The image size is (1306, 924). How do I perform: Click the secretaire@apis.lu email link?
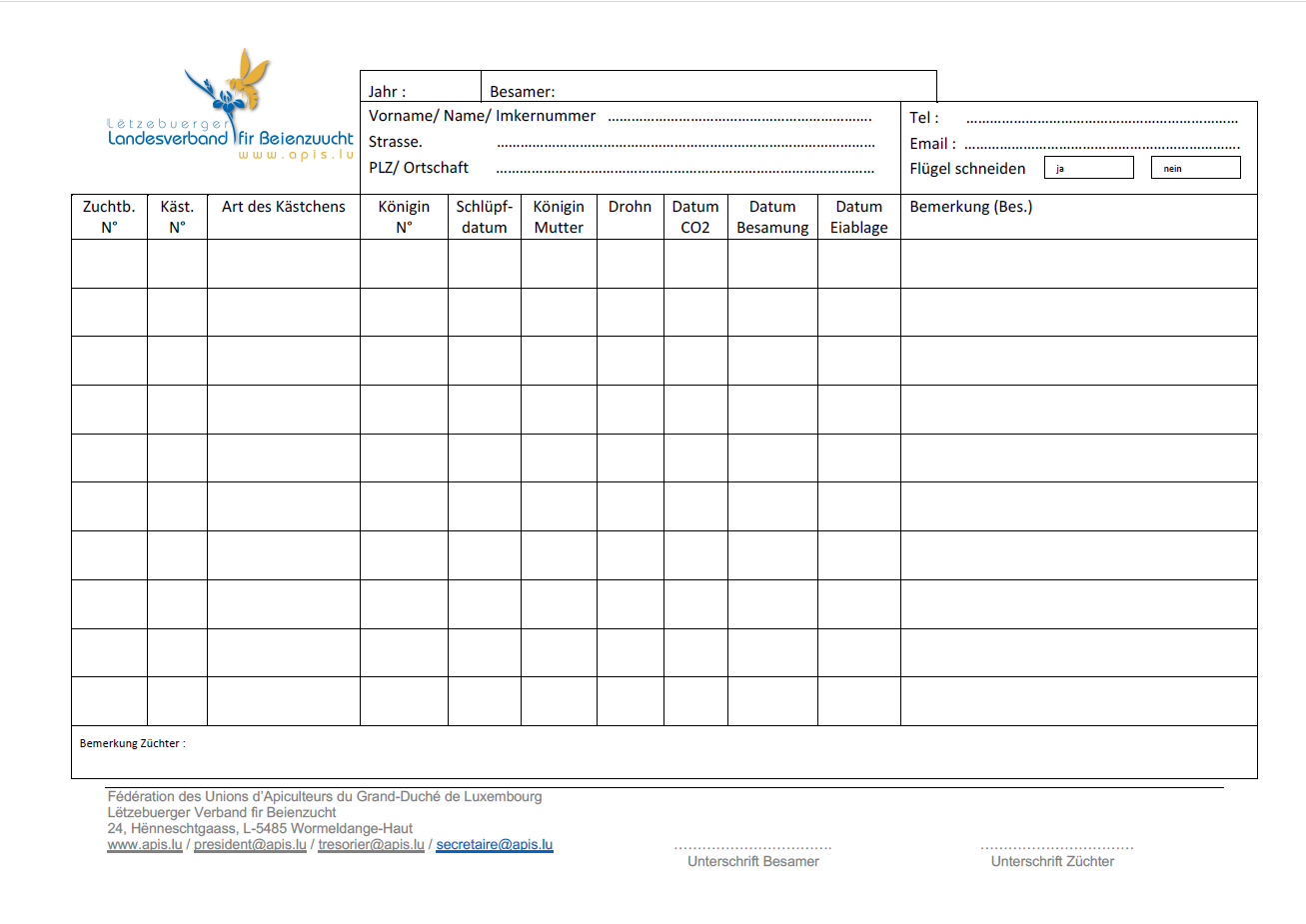pyautogui.click(x=494, y=844)
